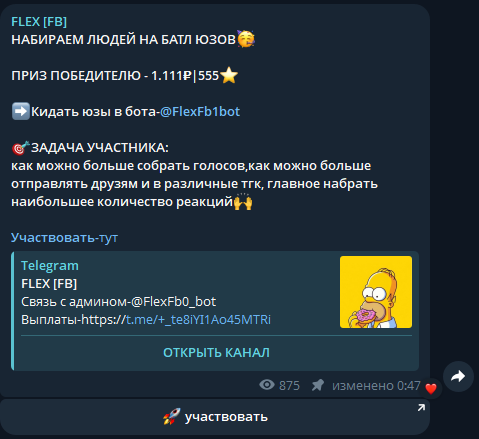This screenshot has width=479, height=439.
Task: Click the forward share arrow icon
Action: 458,376
